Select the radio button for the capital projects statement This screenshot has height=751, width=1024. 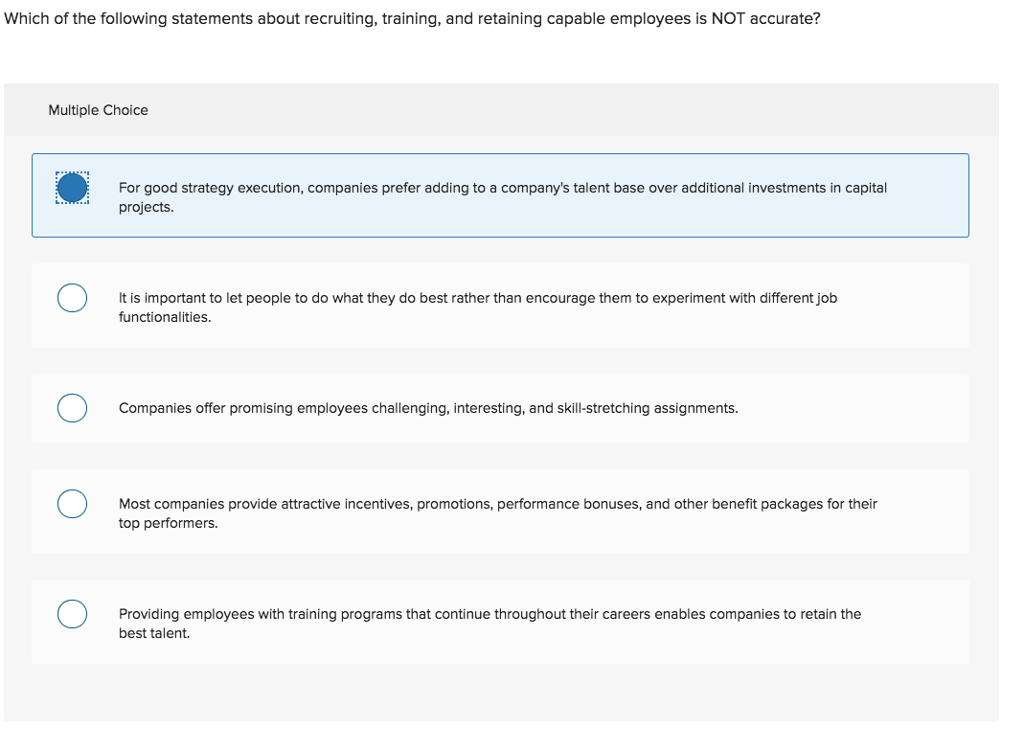[70, 187]
